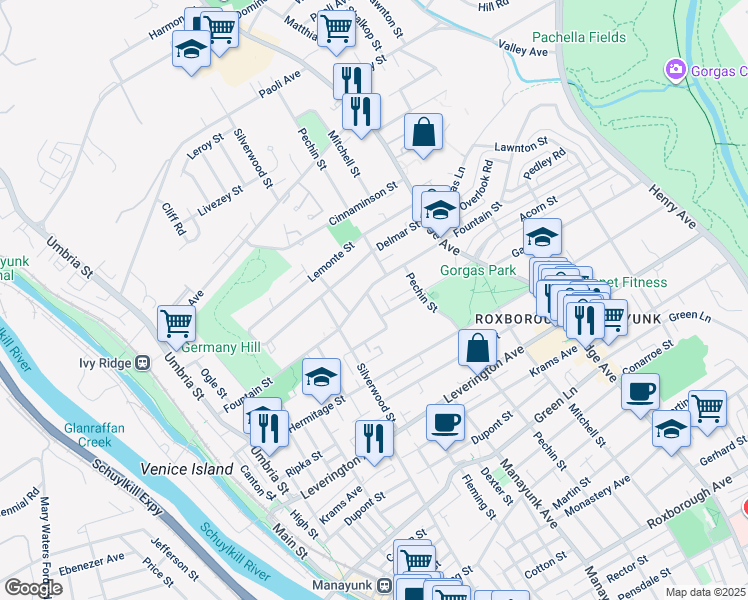Screen dimensions: 748x600
Task: Select the Rector St label
Action: click(627, 568)
